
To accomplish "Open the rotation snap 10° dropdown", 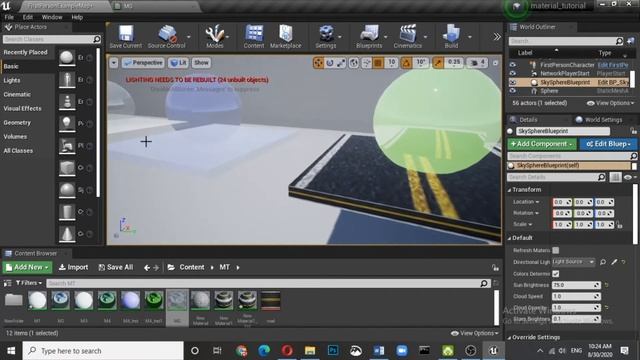I will pyautogui.click(x=421, y=62).
